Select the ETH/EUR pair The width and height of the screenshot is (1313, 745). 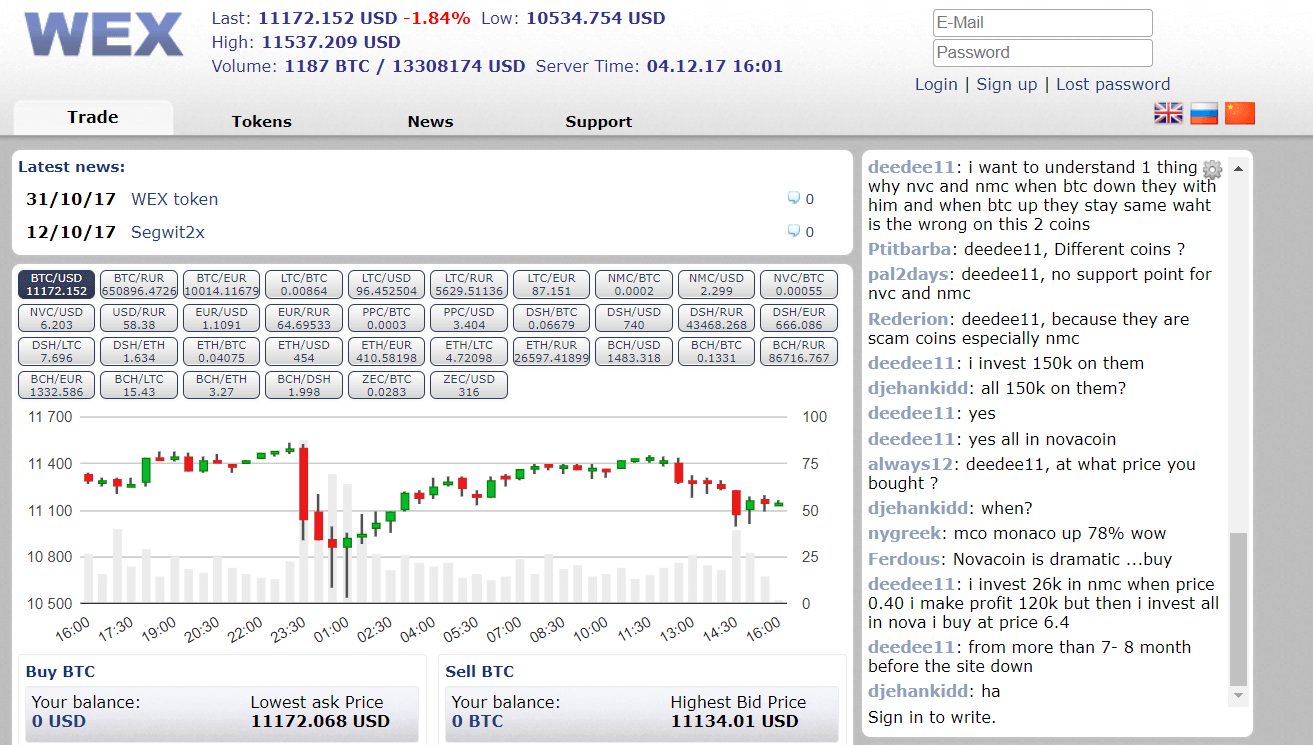[386, 351]
